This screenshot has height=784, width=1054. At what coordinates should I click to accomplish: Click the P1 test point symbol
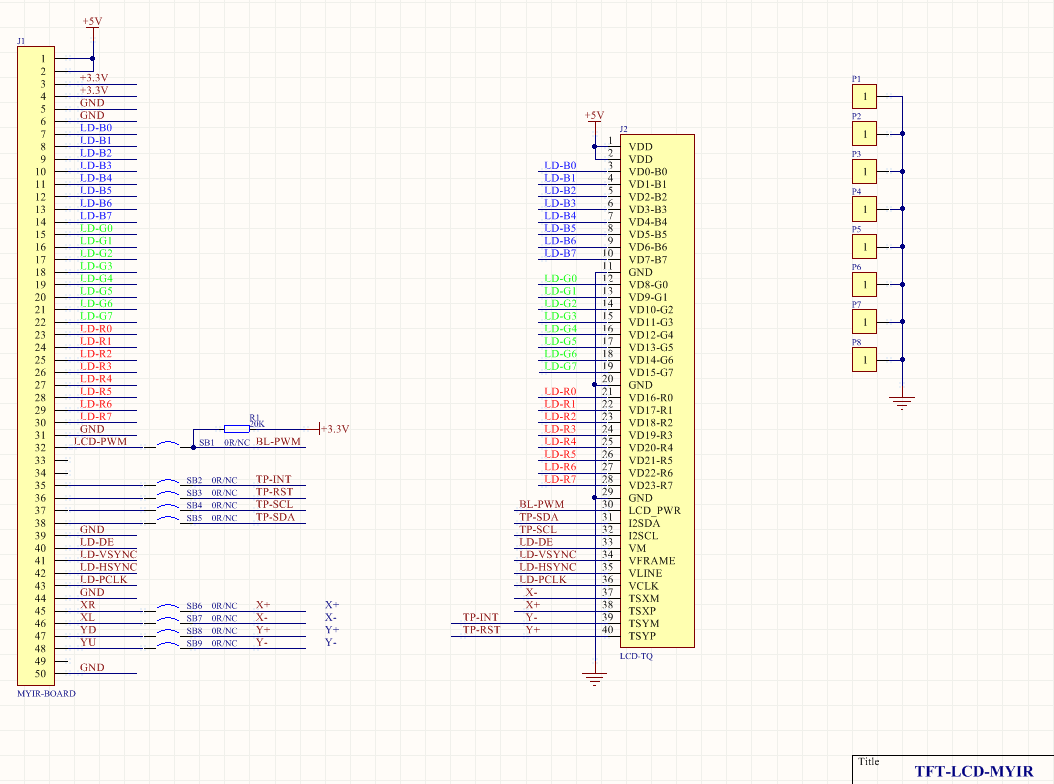tap(862, 96)
